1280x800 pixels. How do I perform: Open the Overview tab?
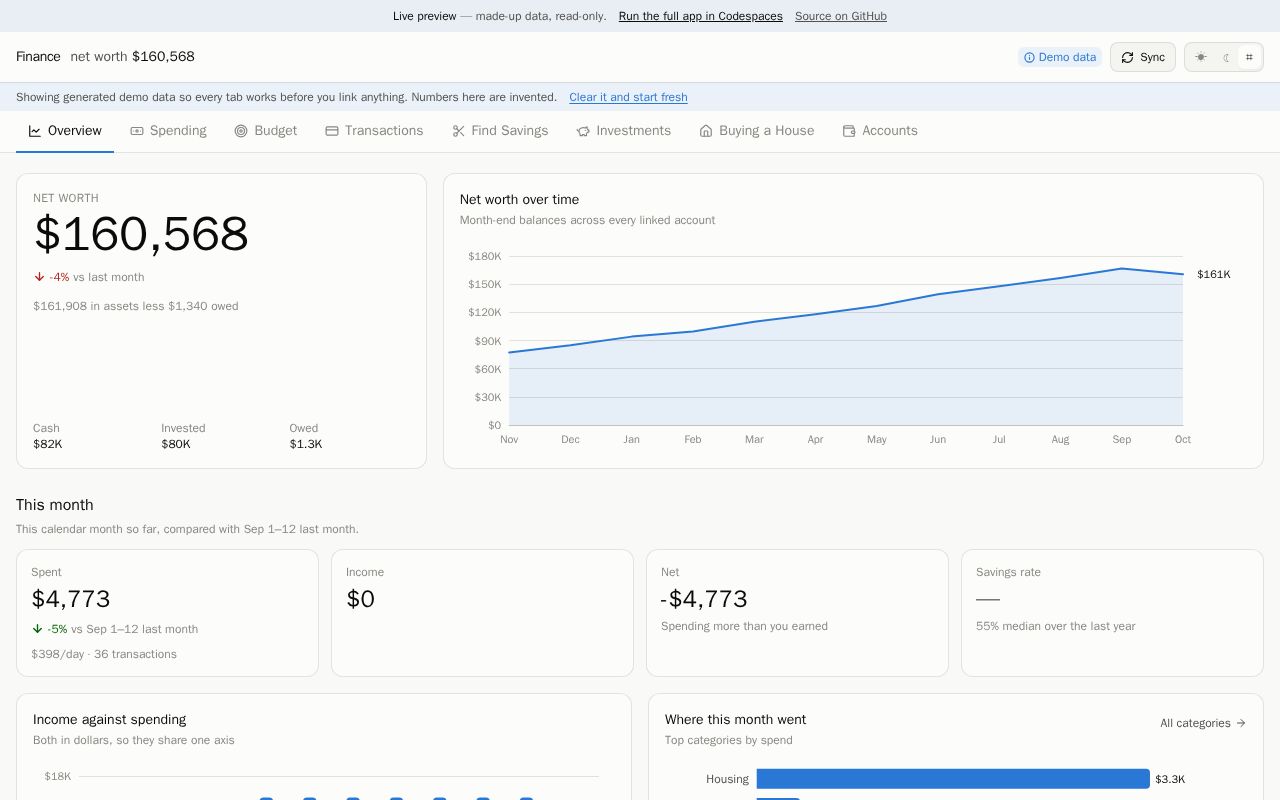65,131
